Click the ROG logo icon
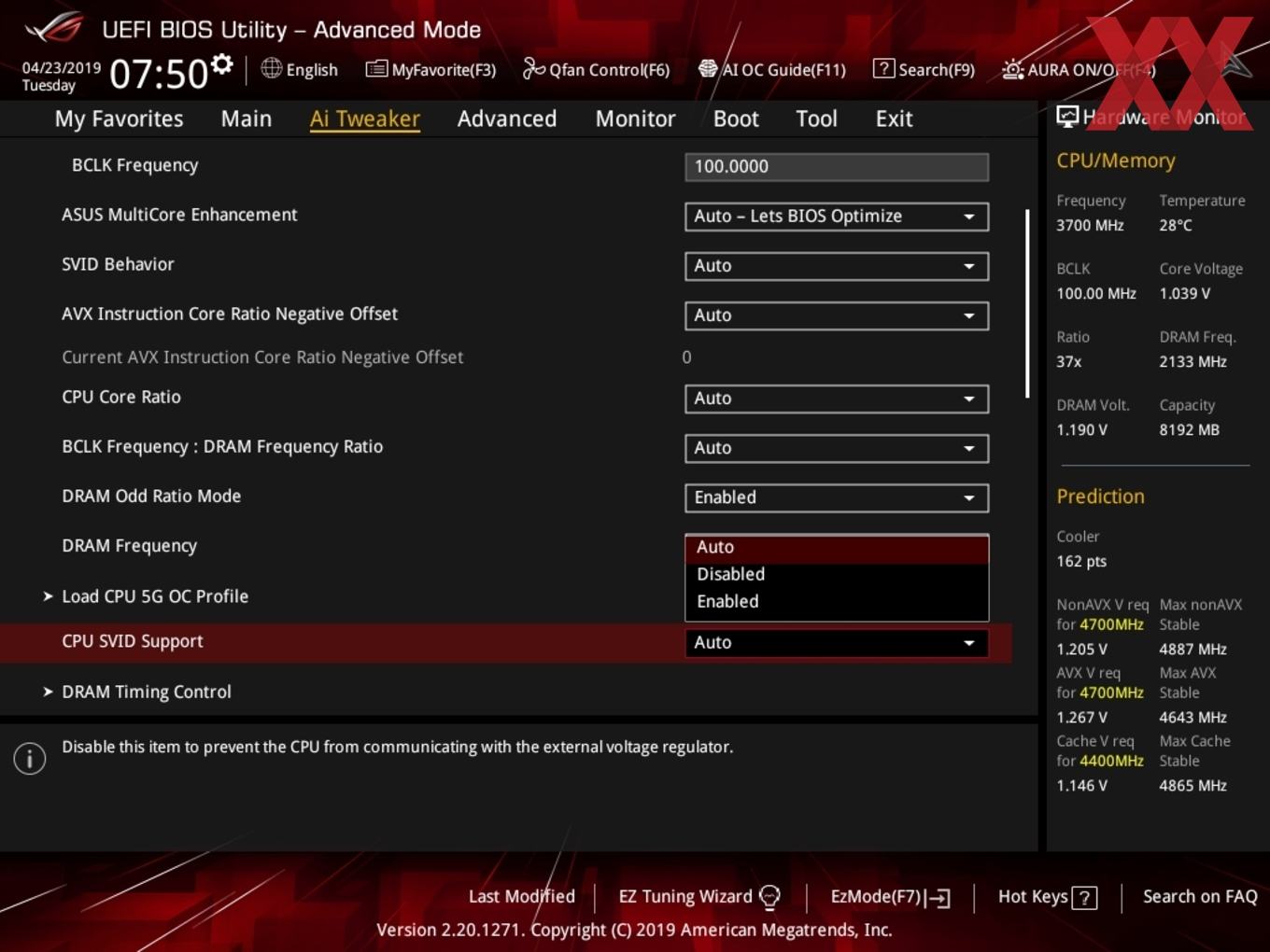Image resolution: width=1270 pixels, height=952 pixels. tap(54, 28)
